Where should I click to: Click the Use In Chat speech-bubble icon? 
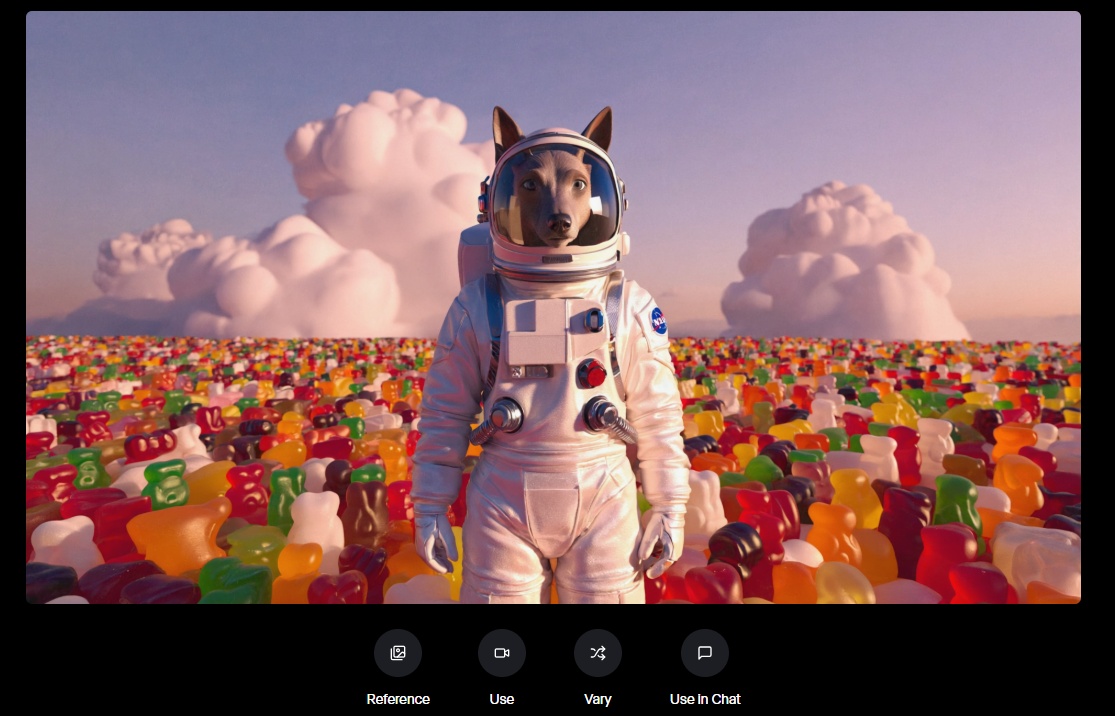click(705, 653)
